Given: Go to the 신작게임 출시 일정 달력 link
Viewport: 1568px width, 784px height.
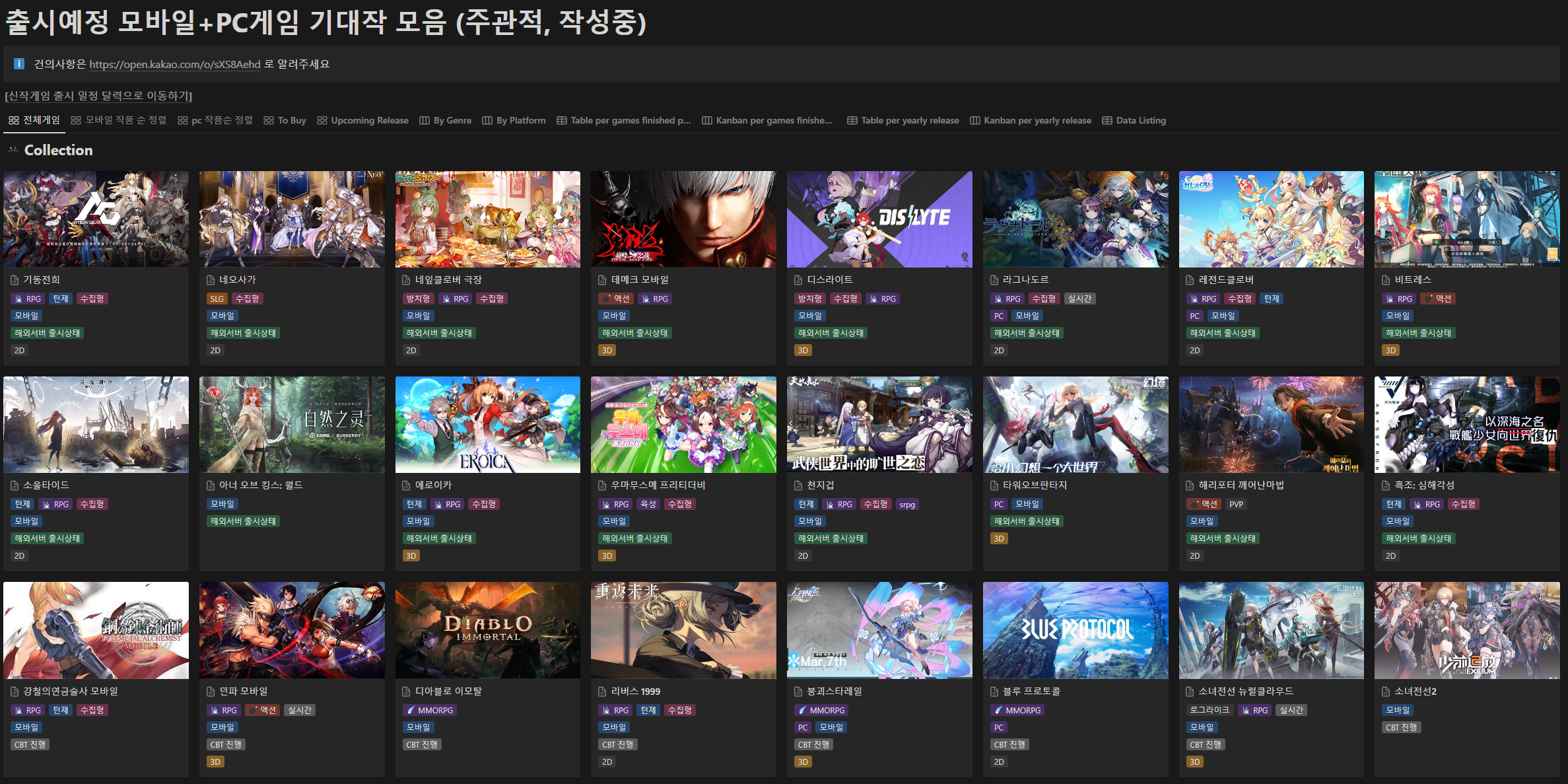Looking at the screenshot, I should [98, 96].
